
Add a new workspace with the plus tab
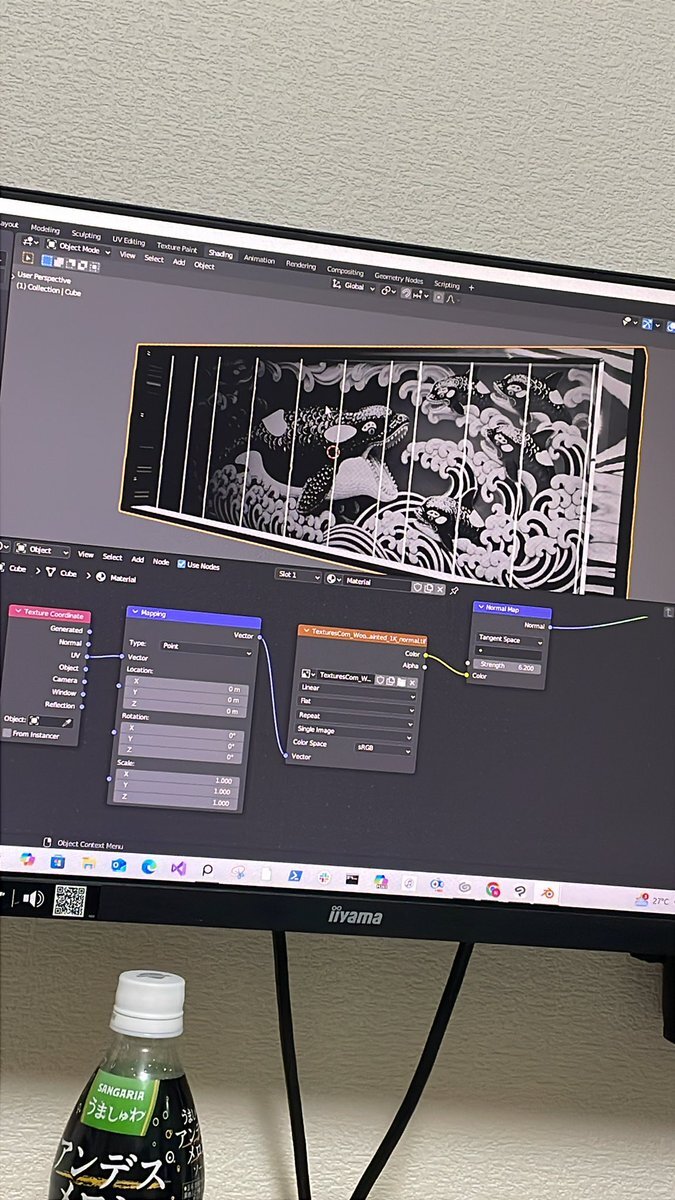[x=472, y=287]
